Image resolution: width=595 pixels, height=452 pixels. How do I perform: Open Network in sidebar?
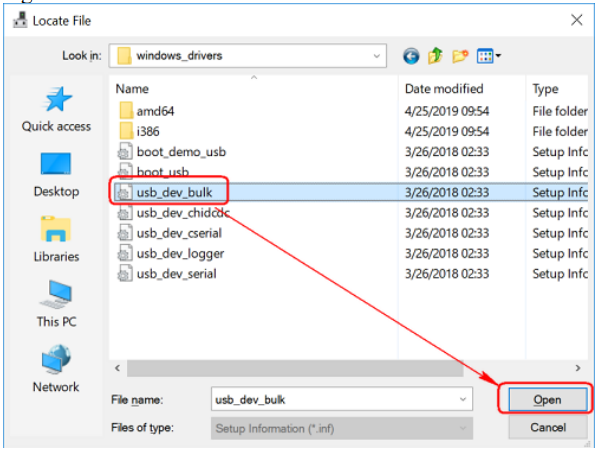click(56, 369)
